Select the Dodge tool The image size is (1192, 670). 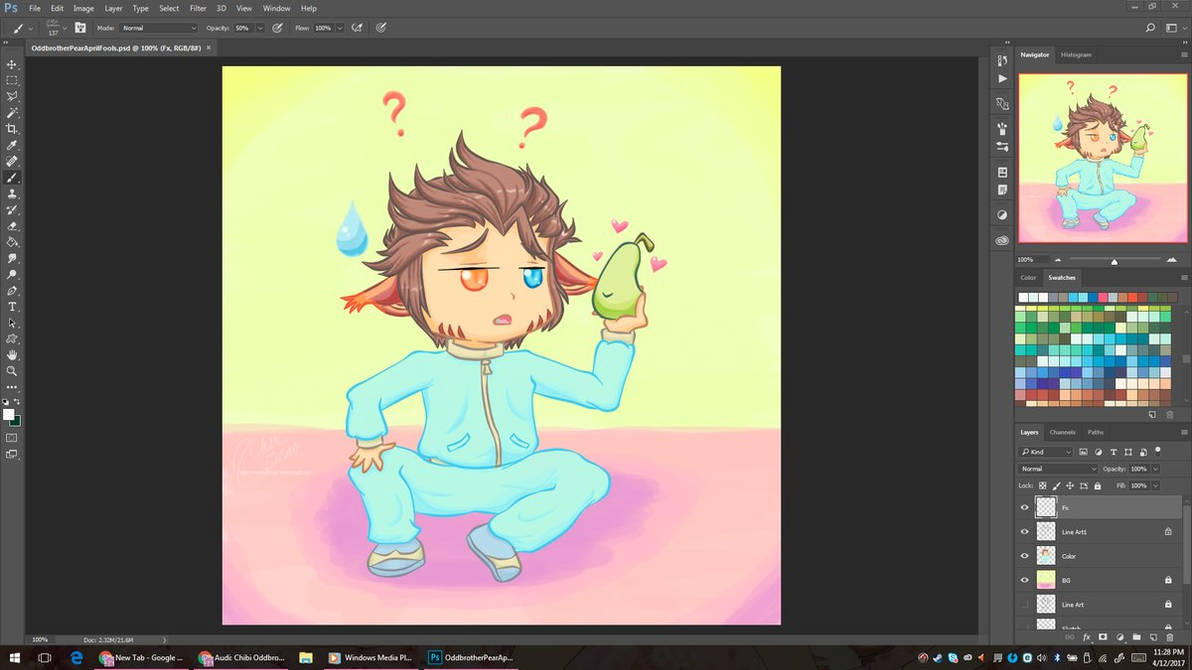coord(11,275)
